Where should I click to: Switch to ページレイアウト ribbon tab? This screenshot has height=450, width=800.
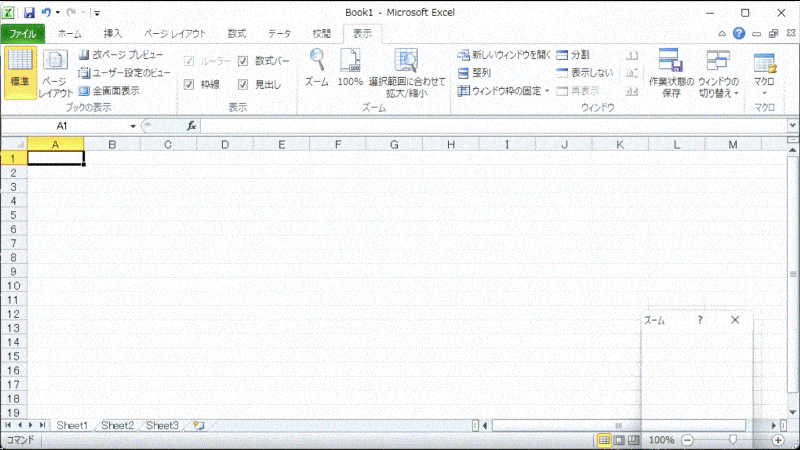coord(174,34)
